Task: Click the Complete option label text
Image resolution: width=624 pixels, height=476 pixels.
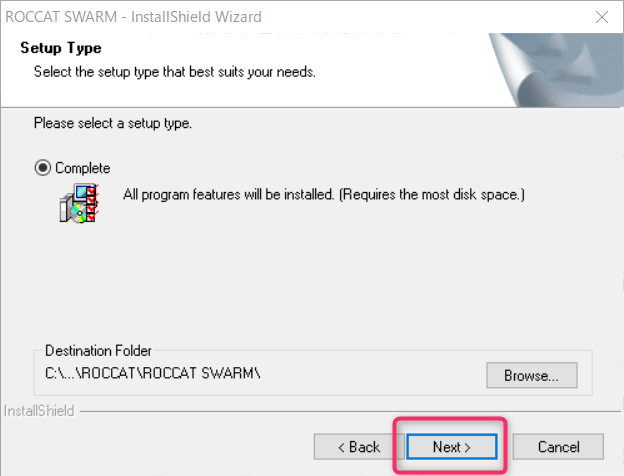Action: pos(82,168)
